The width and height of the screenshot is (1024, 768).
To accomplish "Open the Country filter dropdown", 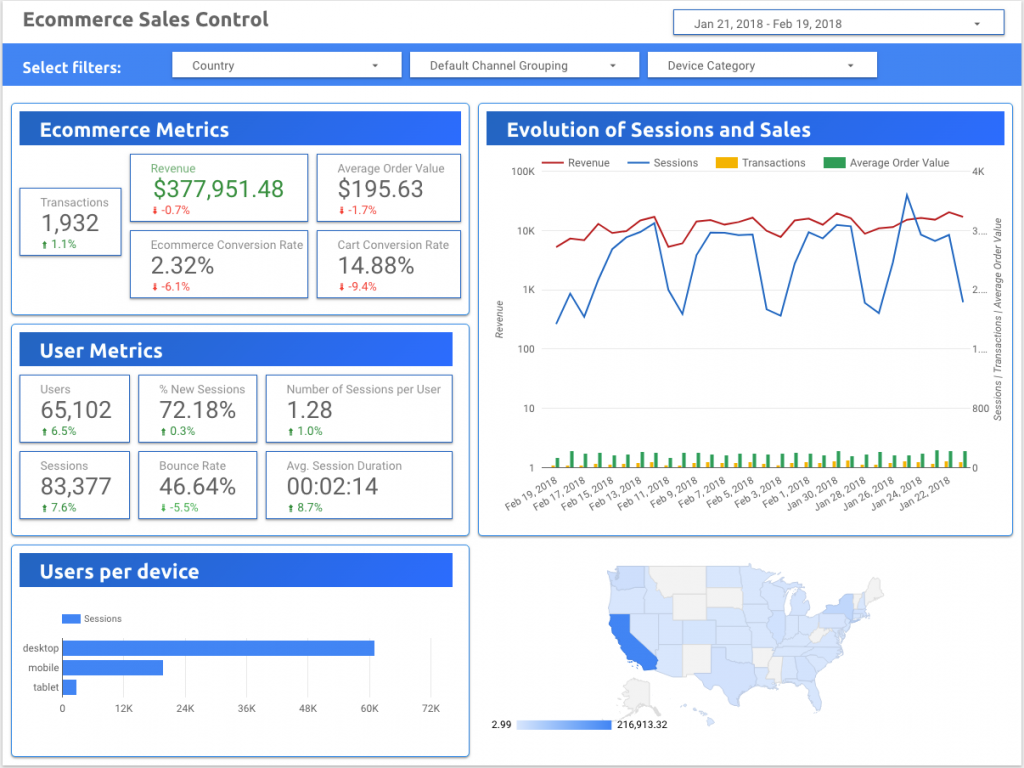I will [288, 64].
